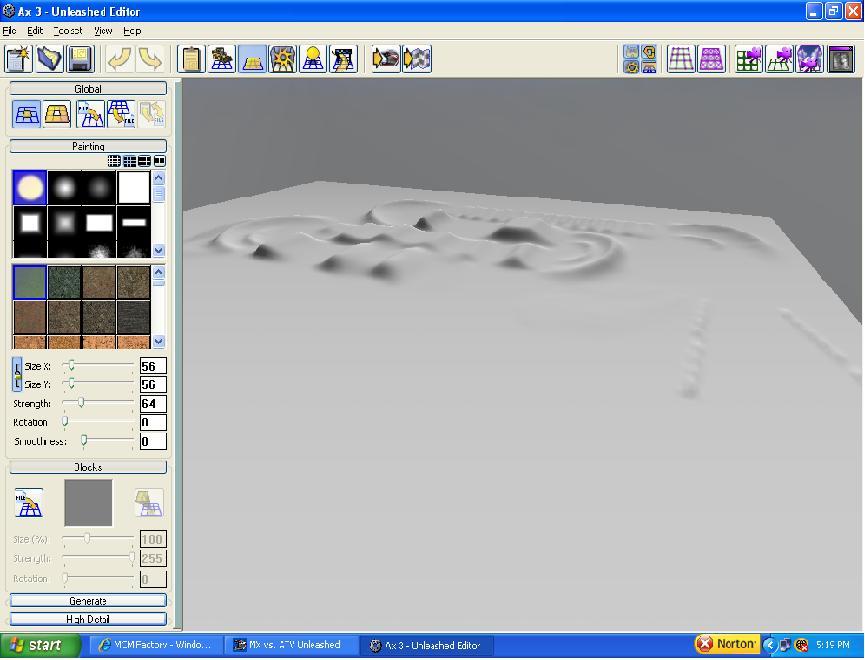Toggle the second Global terrain mode button
Viewport: 865px width, 660px height.
58,114
